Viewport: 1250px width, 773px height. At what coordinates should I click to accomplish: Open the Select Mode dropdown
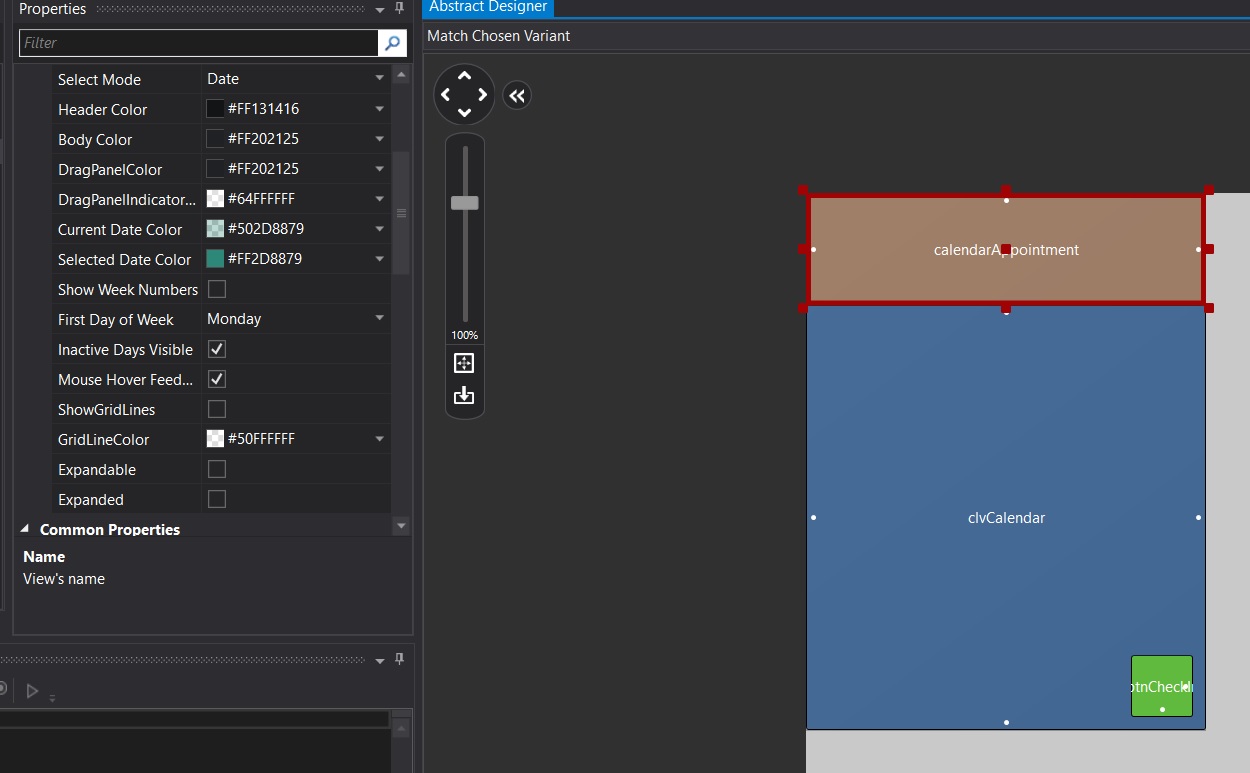pos(296,79)
